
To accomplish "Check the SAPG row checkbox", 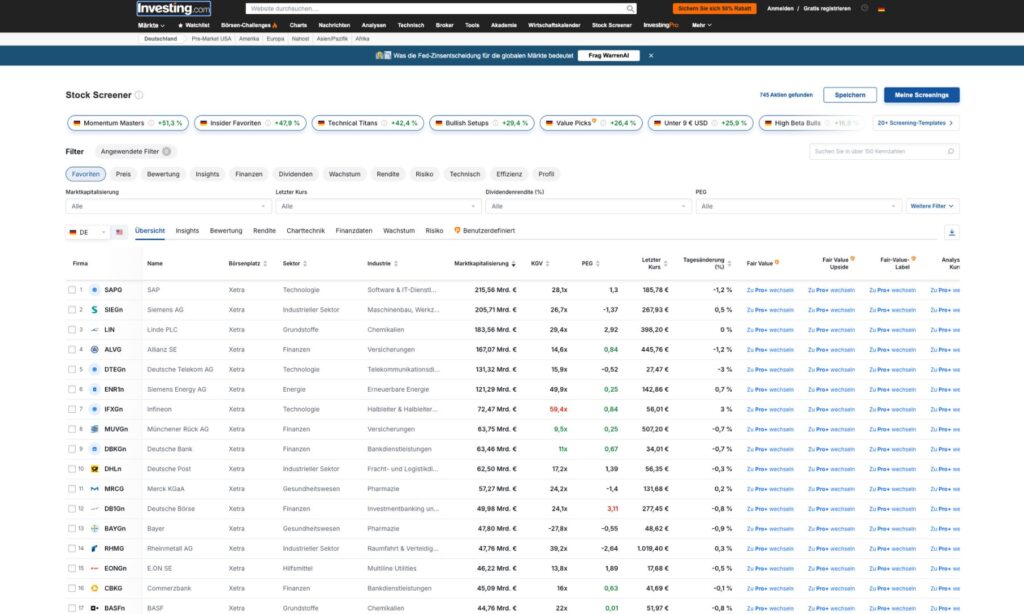I will pos(72,290).
